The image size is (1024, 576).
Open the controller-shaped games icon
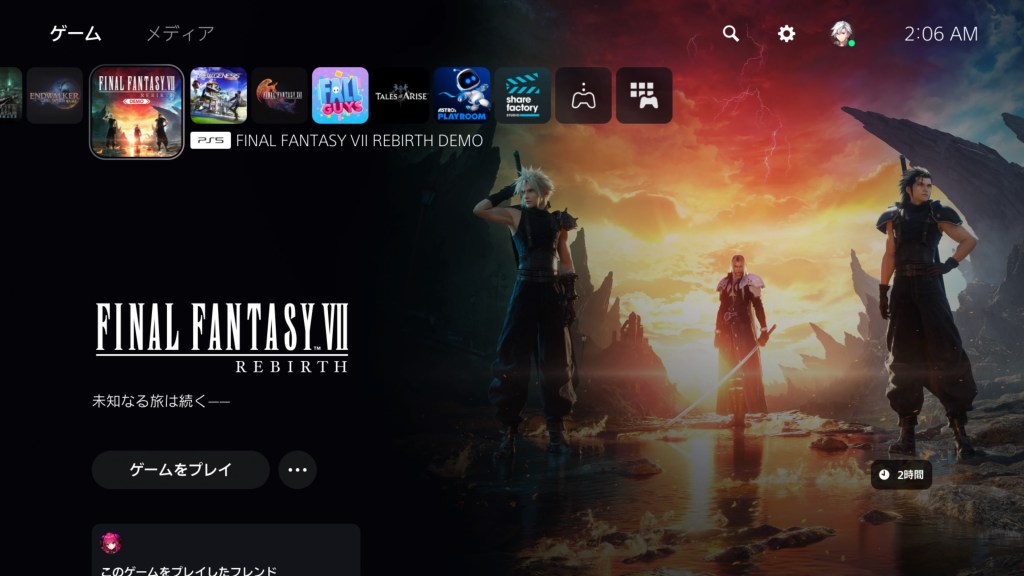pos(583,95)
